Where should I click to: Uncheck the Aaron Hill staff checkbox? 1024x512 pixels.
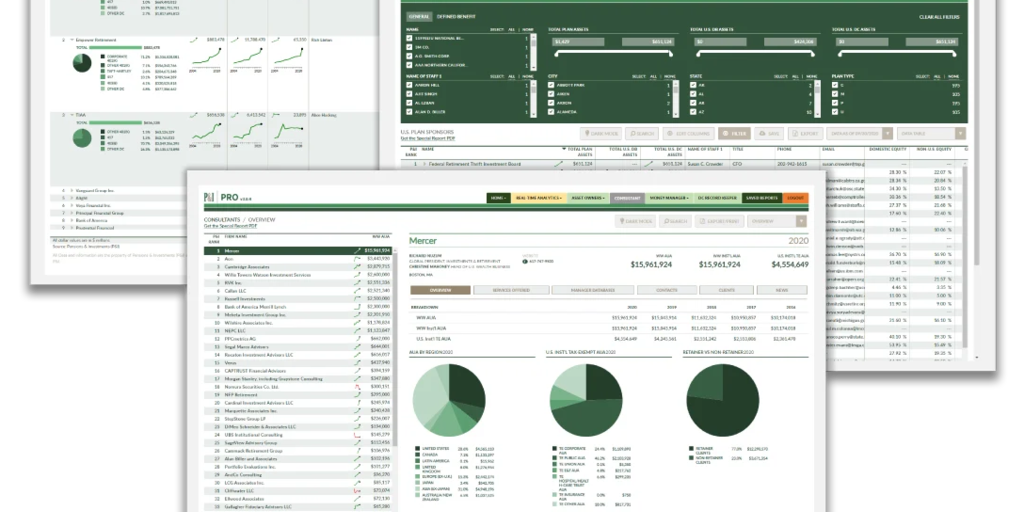pos(409,85)
